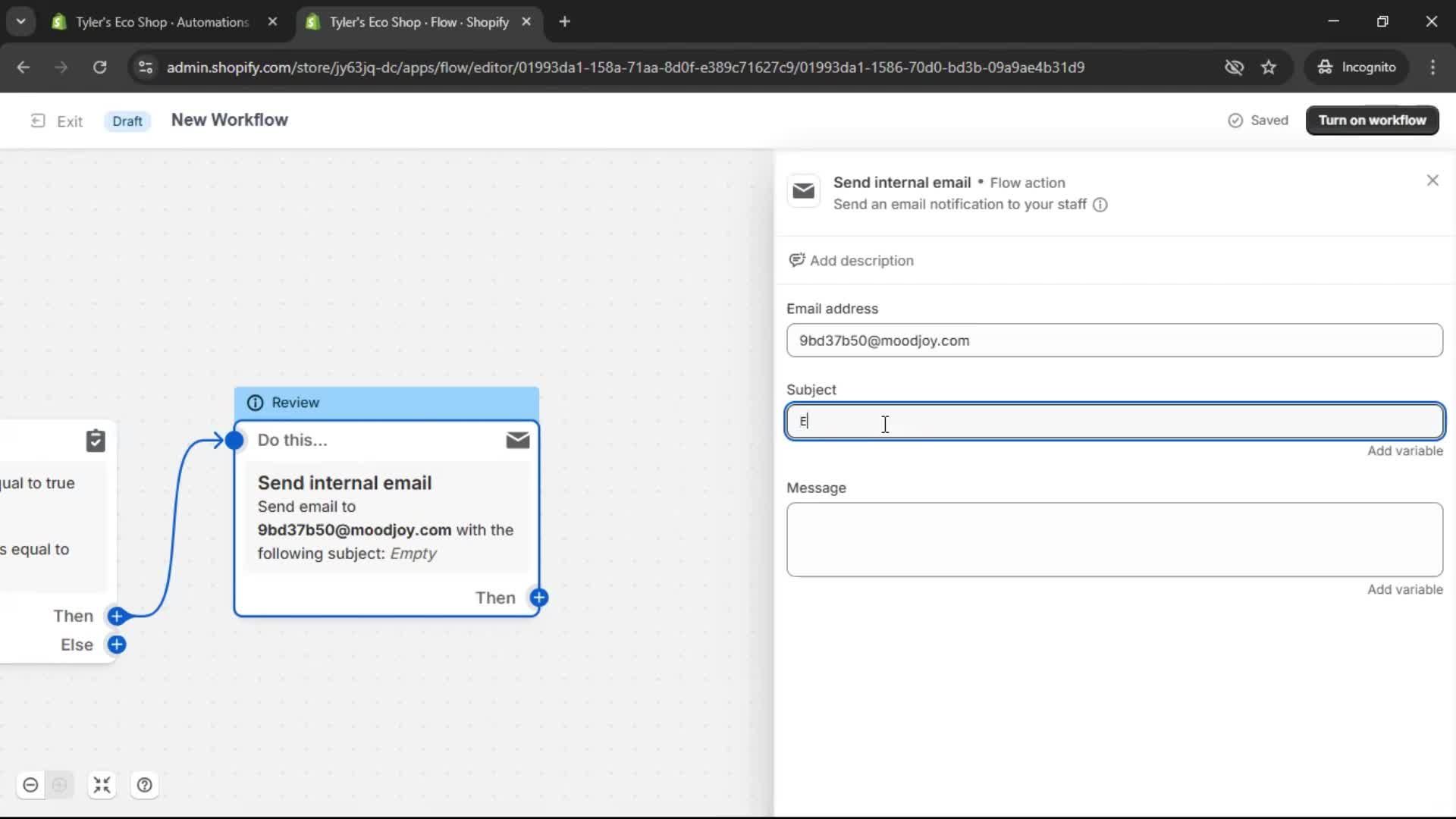Open info tooltip next to staff notification text

point(1100,205)
